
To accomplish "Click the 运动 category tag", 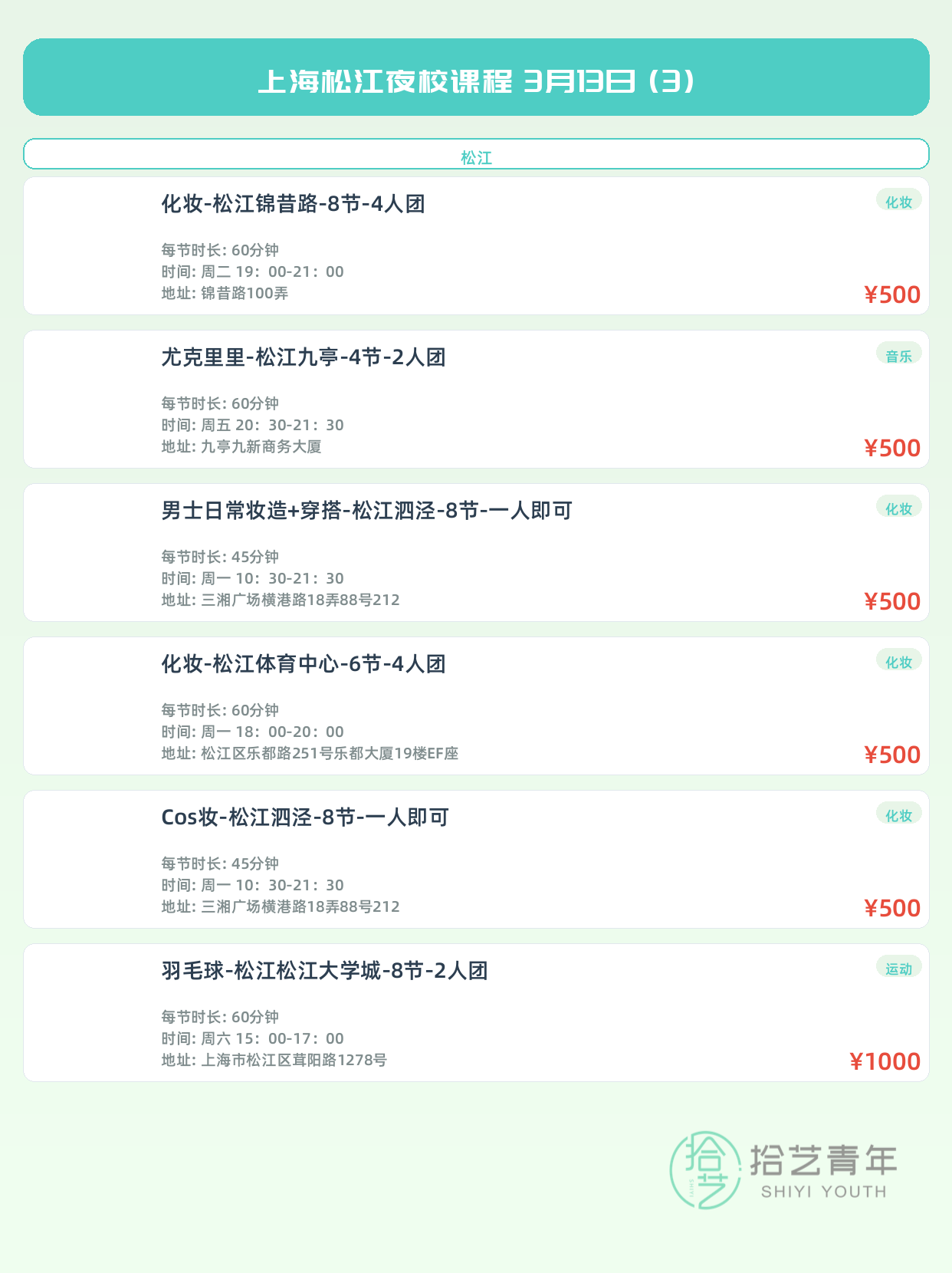I will click(x=898, y=969).
